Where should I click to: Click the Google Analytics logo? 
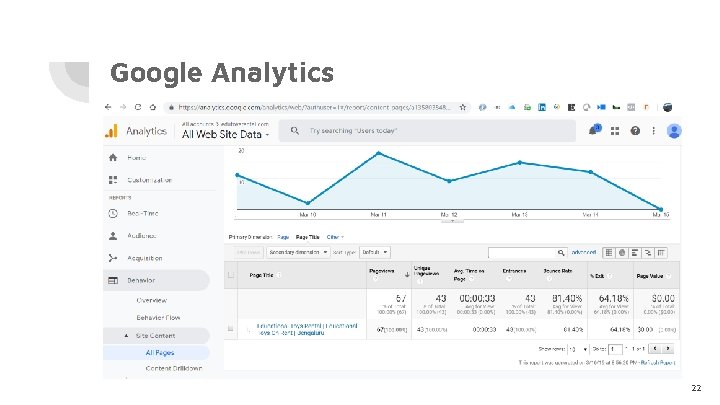click(112, 131)
